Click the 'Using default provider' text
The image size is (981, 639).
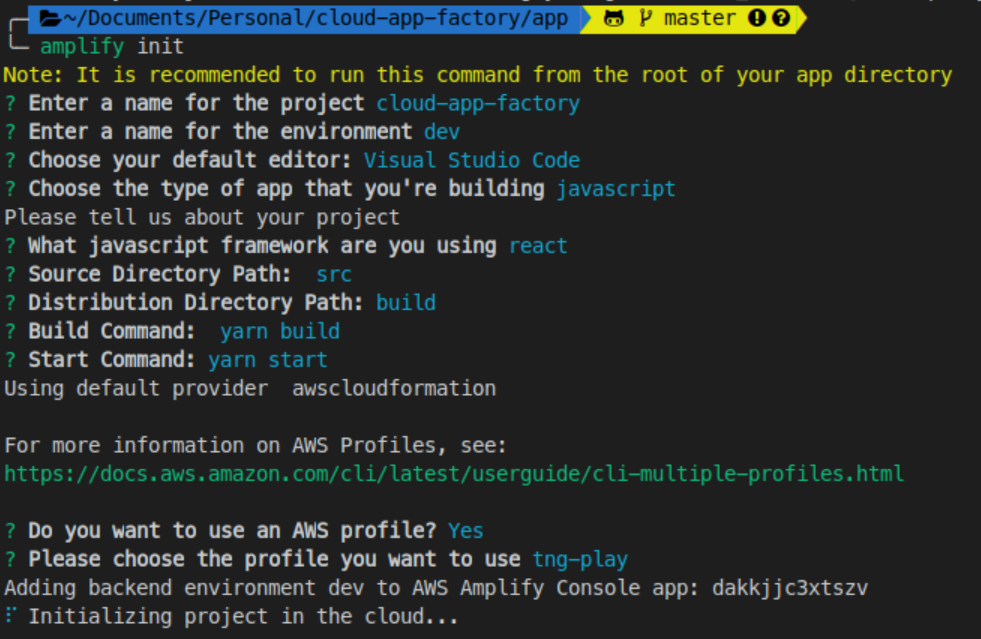pyautogui.click(x=136, y=389)
